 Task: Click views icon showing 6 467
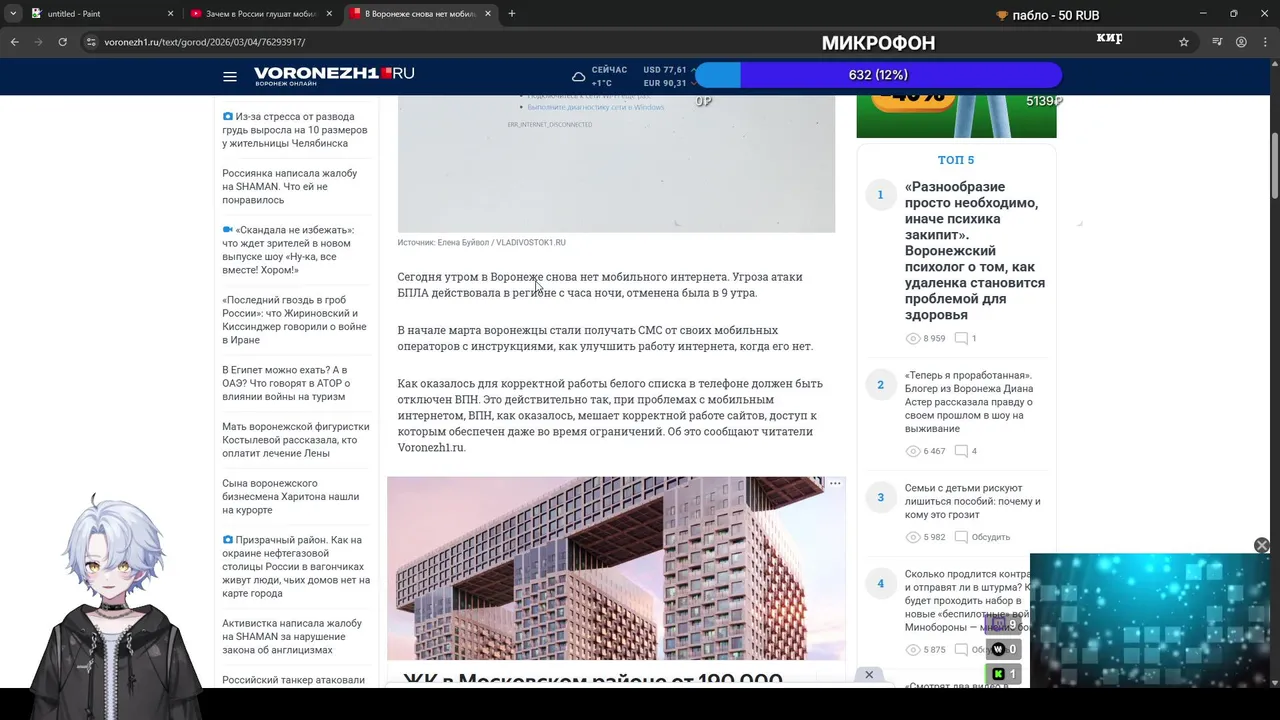pos(912,452)
